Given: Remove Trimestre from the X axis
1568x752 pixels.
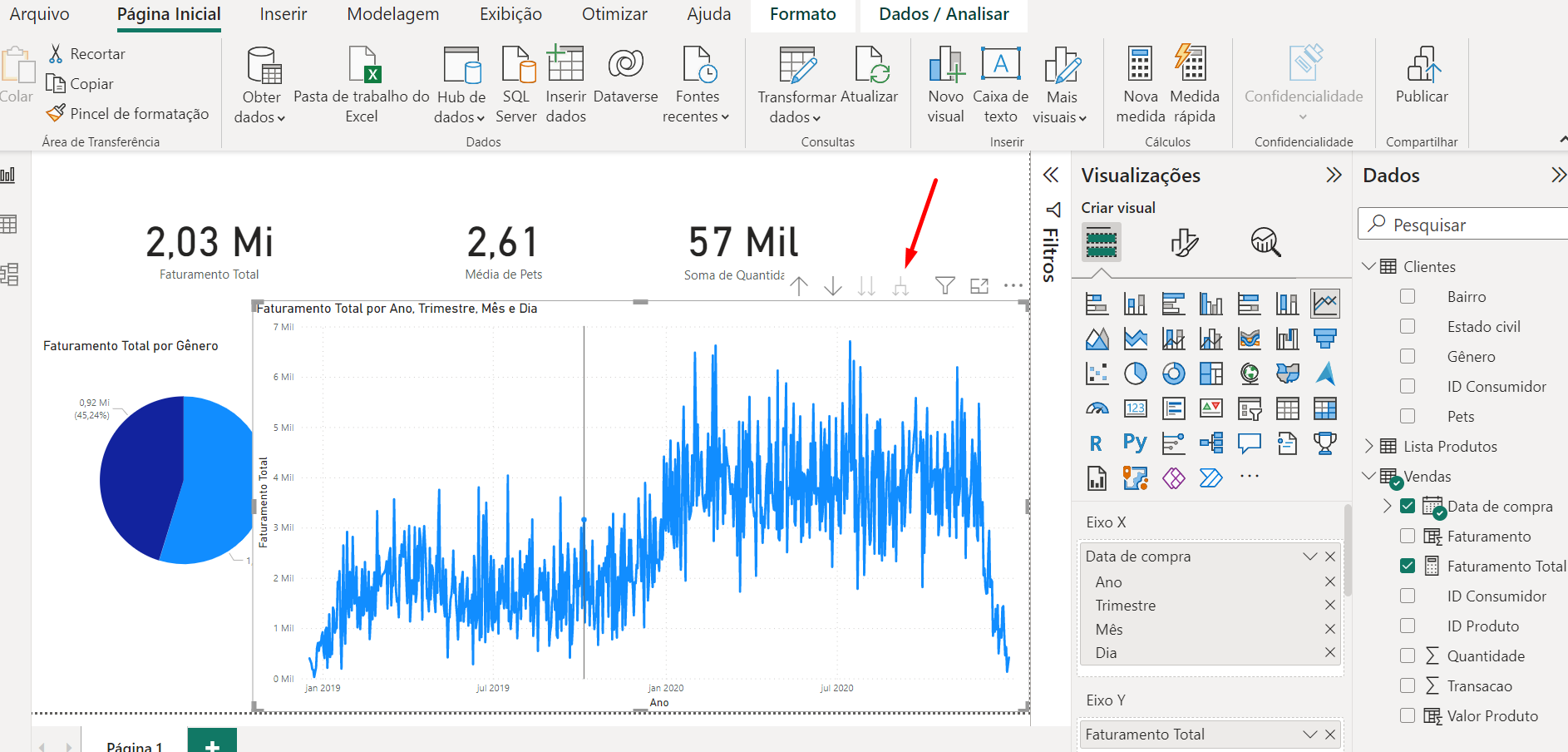Looking at the screenshot, I should click(1329, 605).
